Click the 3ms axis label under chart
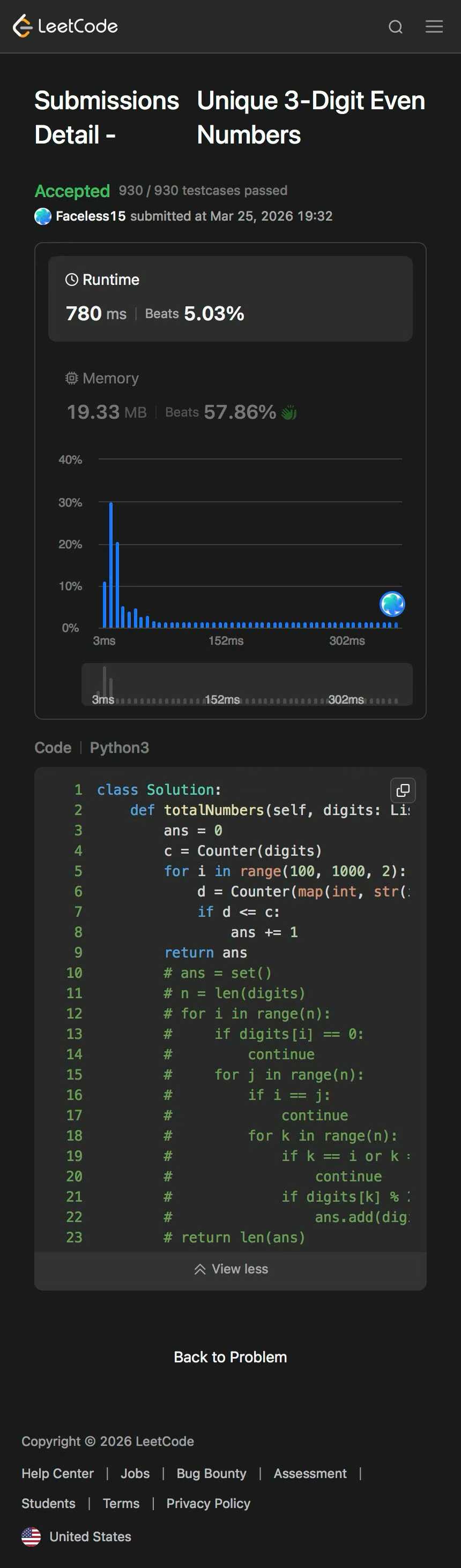The width and height of the screenshot is (461, 1568). [x=104, y=640]
